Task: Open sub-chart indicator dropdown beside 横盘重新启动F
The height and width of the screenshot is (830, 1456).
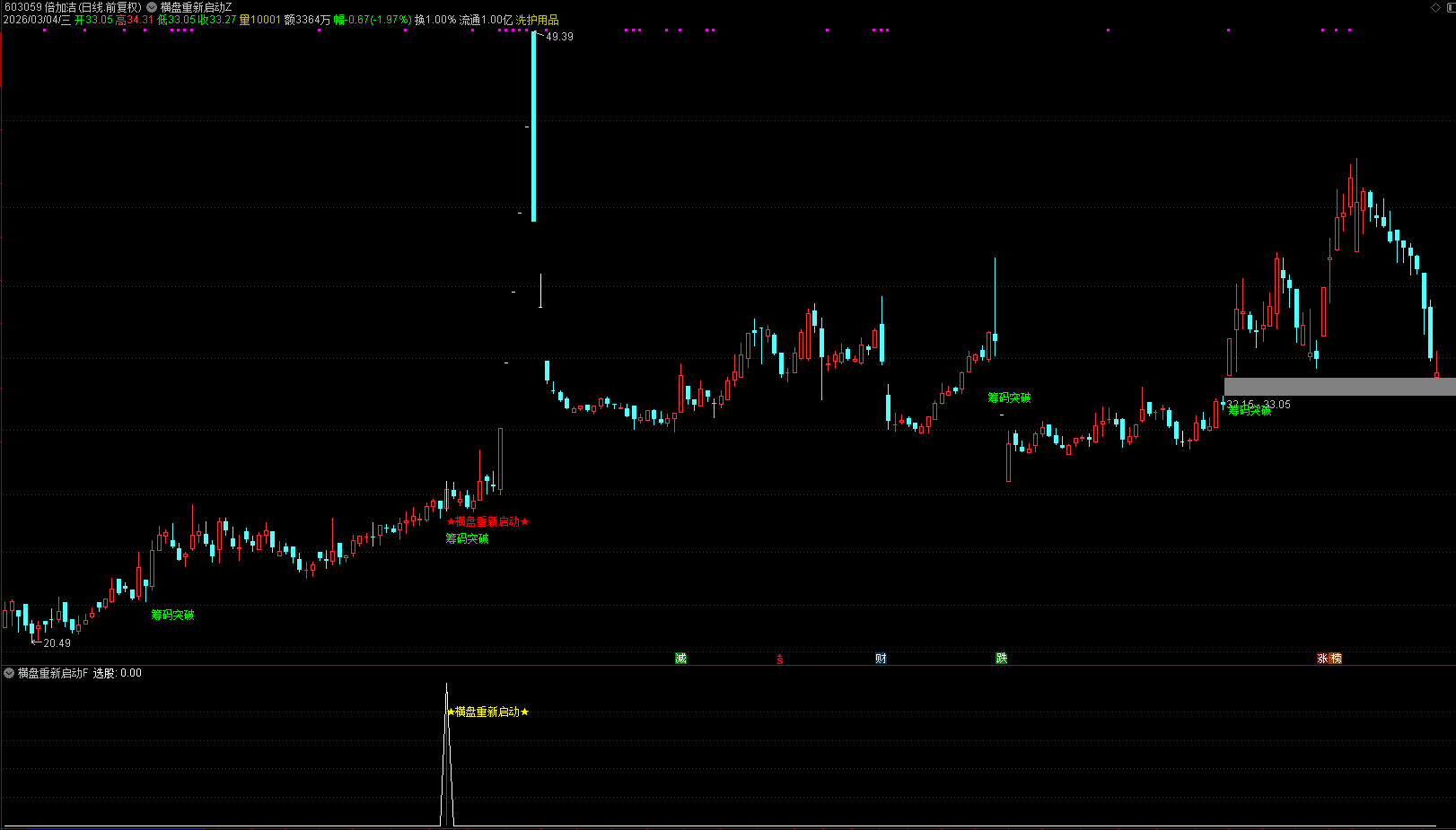Action: (9, 673)
